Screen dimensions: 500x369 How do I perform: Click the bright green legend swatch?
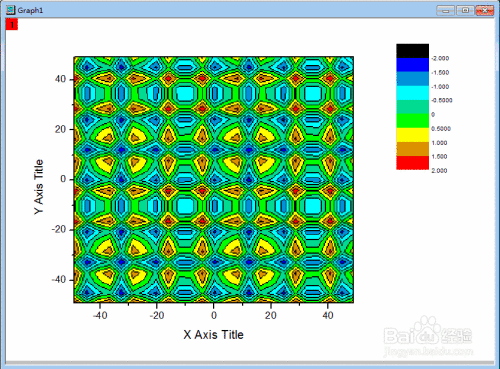pos(412,121)
